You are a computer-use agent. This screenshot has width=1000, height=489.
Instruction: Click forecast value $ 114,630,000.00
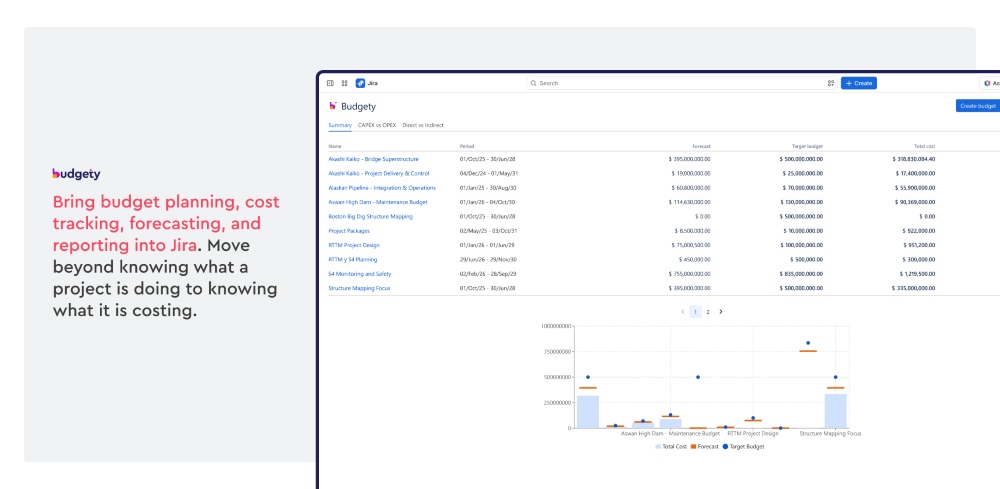689,202
